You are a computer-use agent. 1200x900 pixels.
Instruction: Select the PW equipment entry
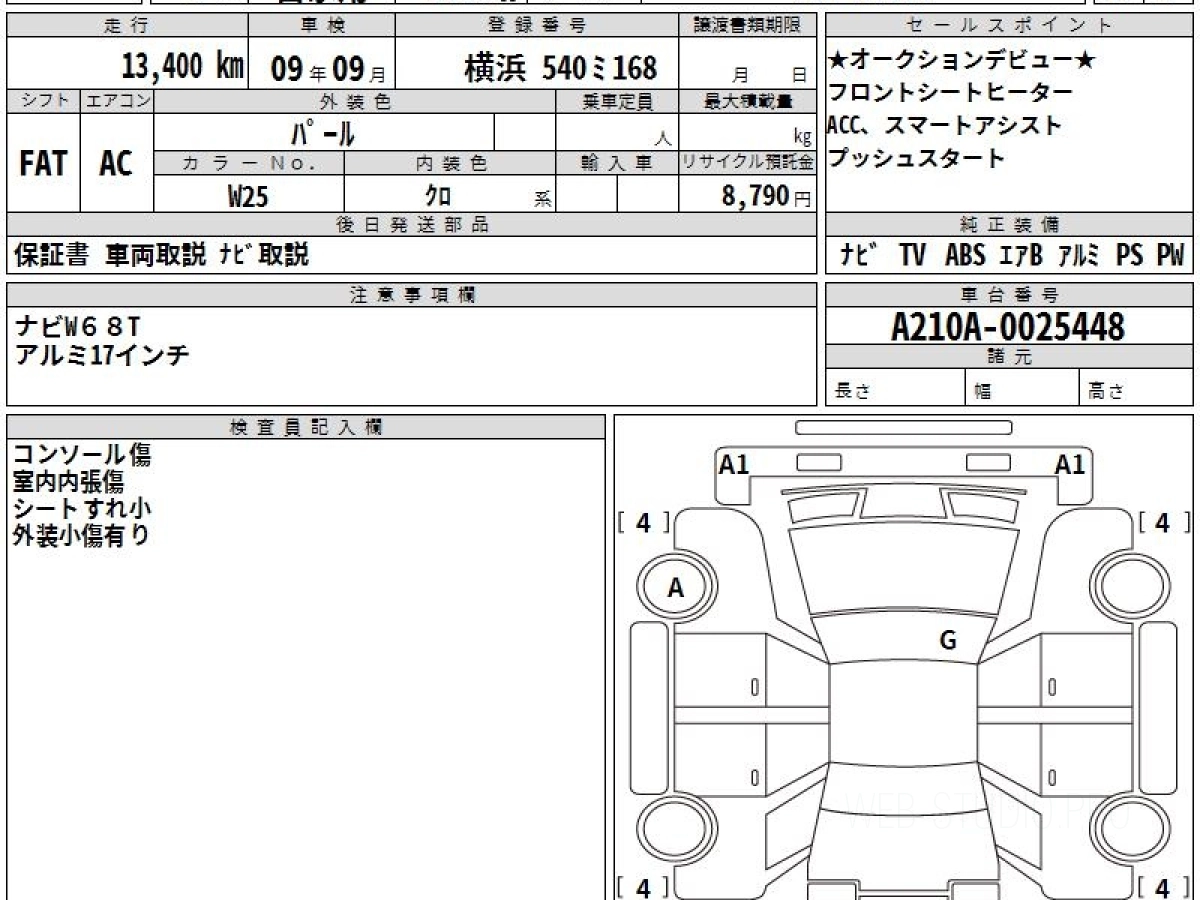coord(1170,255)
